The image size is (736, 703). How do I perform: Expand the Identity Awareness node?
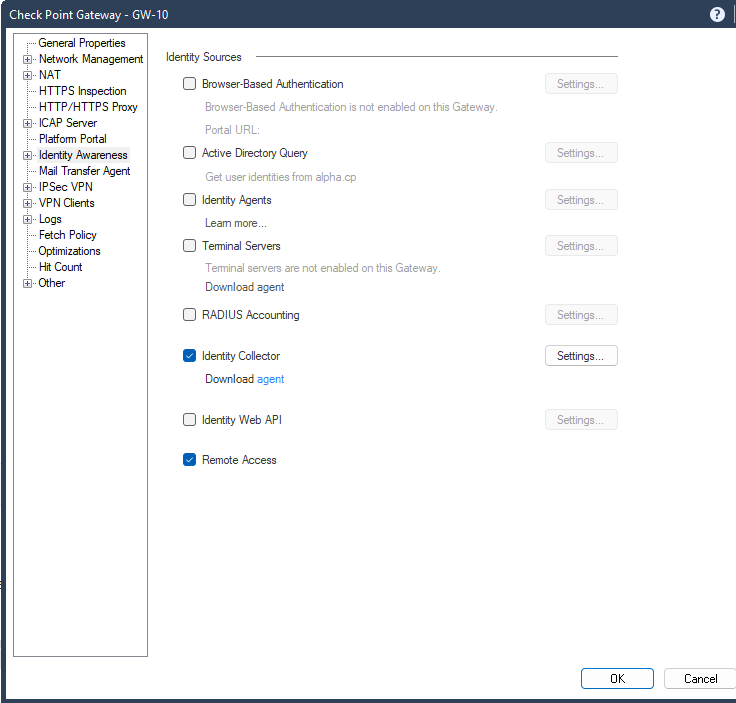(x=27, y=155)
